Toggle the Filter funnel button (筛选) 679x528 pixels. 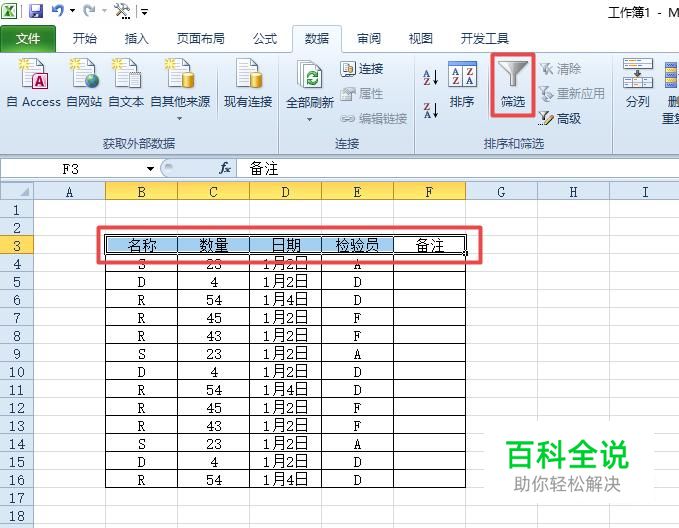click(x=513, y=85)
